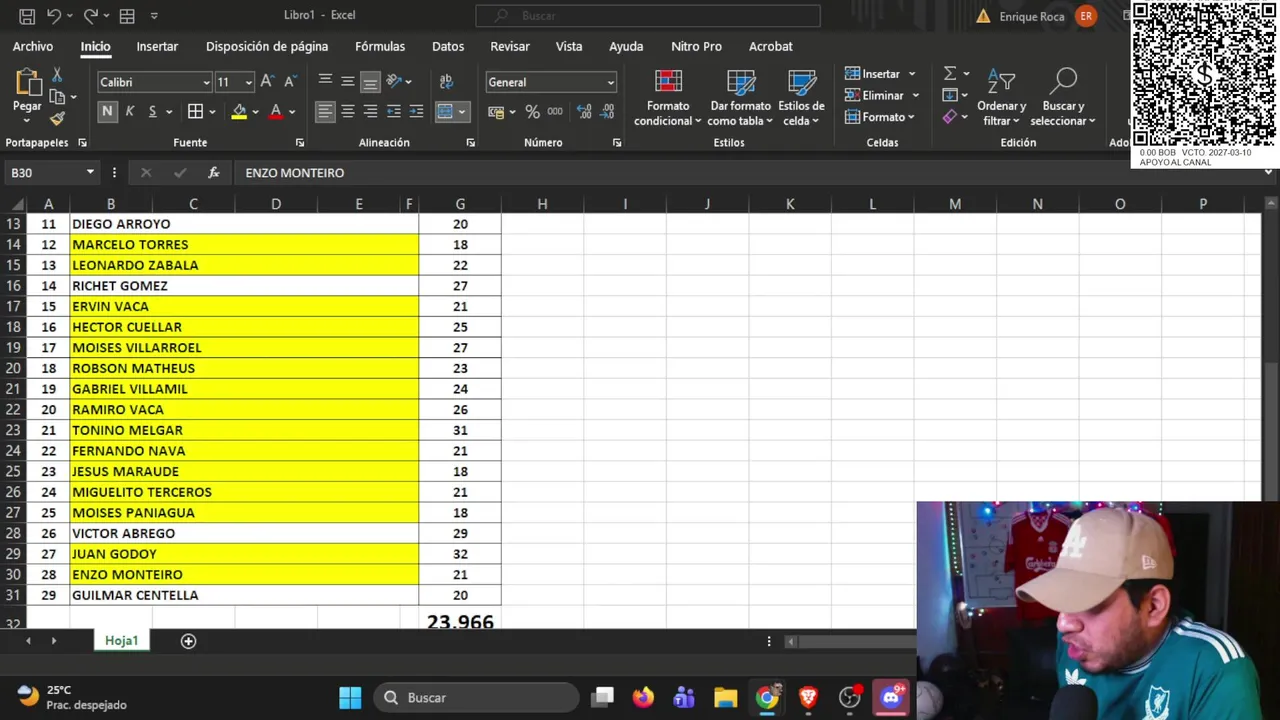Click Merge and Center icon
The width and height of the screenshot is (1280, 720).
click(446, 112)
